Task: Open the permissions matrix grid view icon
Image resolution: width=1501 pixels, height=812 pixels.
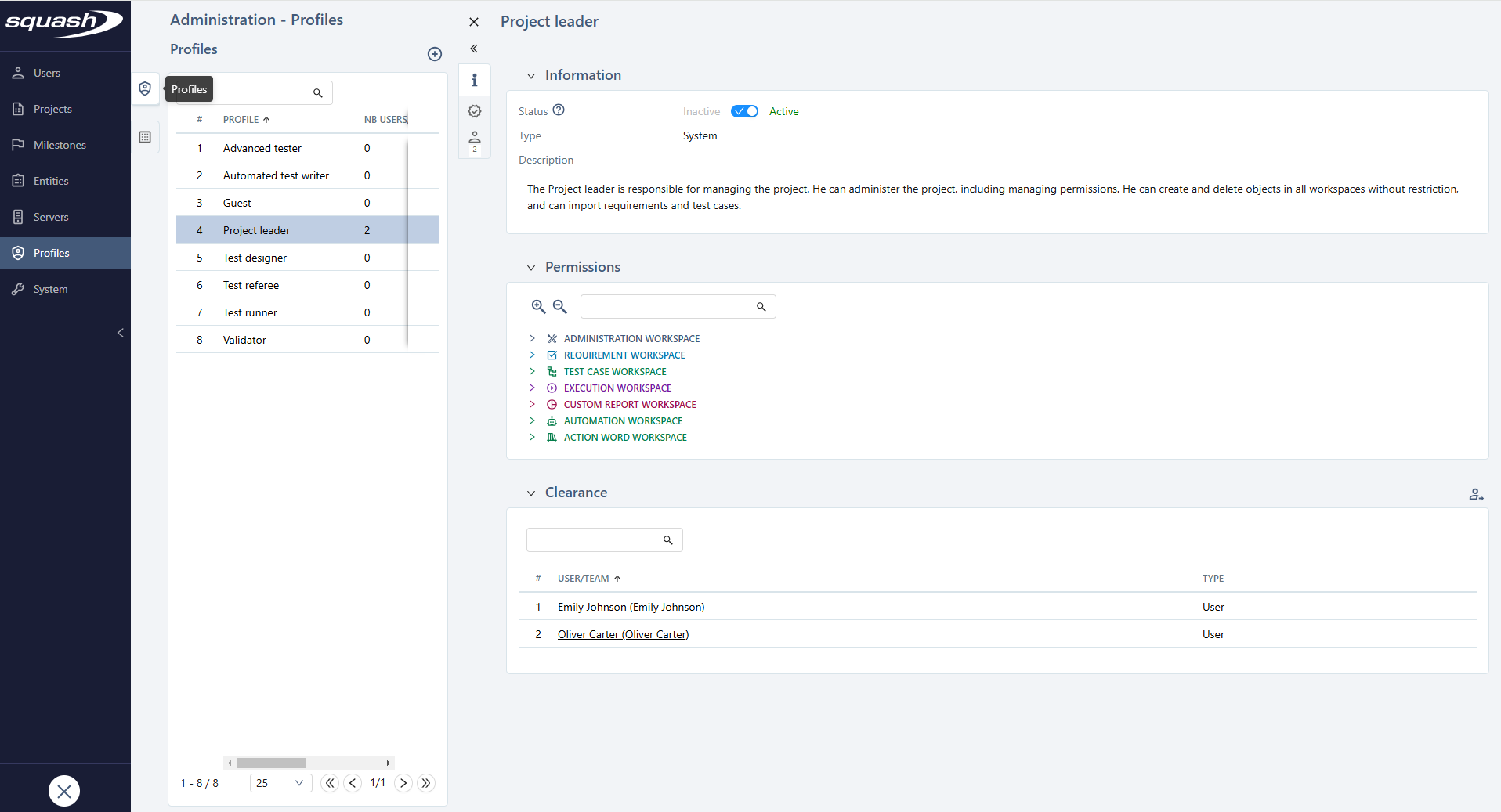Action: coord(145,137)
